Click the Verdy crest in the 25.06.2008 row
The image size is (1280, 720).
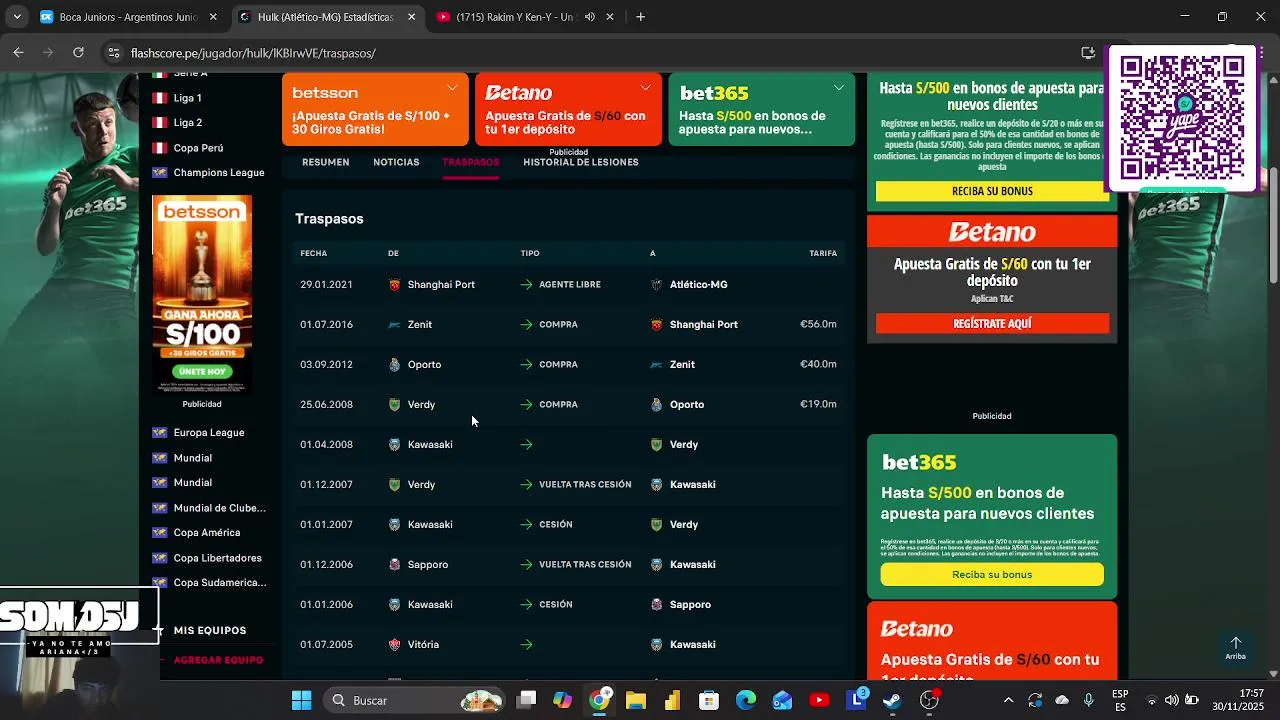coord(394,405)
